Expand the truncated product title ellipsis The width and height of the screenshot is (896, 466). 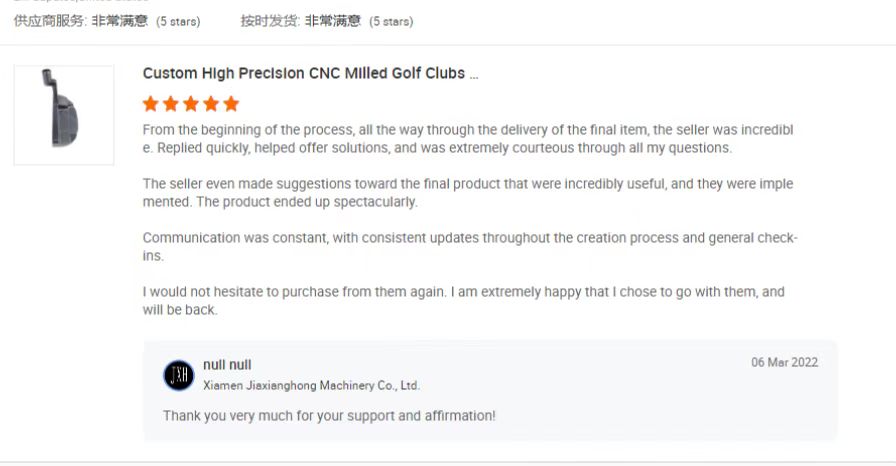(474, 75)
